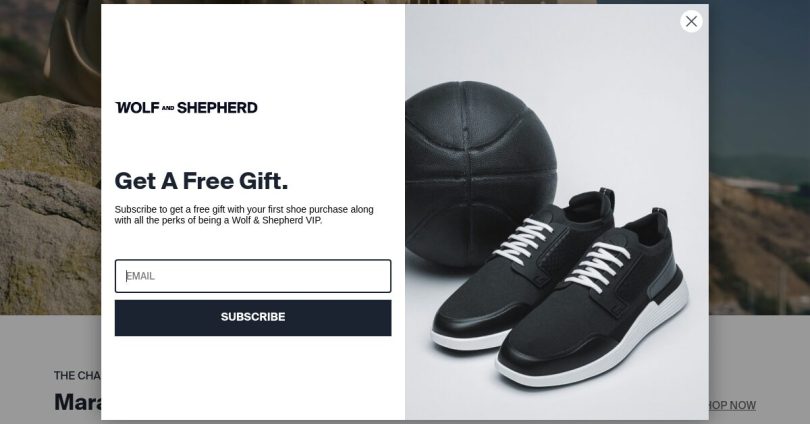Image resolution: width=810 pixels, height=424 pixels.
Task: Click the 'SHEPHERD' word in logo
Action: (217, 107)
